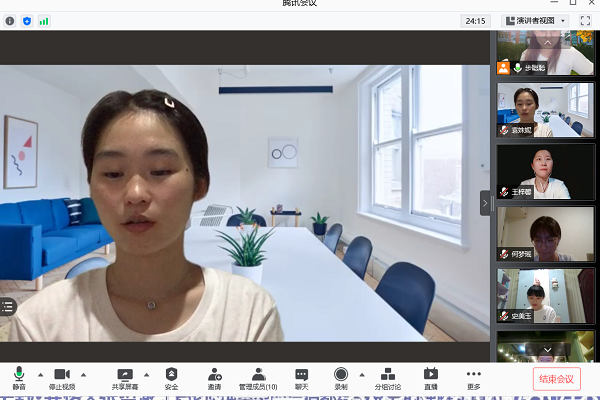Screen dimensions: 600x400
Task: Select participant 何梦瑶's video thumbnail
Action: click(546, 234)
